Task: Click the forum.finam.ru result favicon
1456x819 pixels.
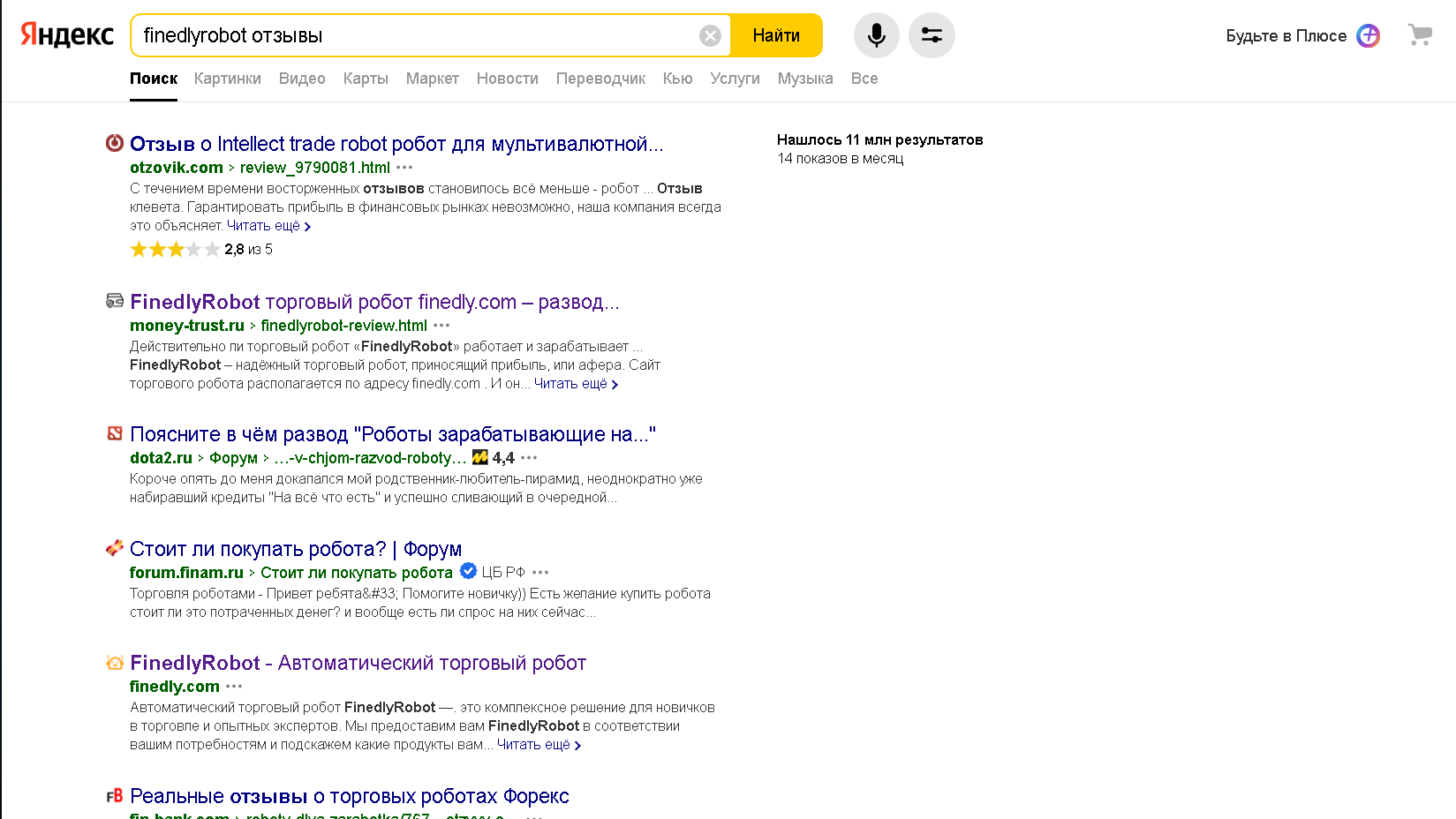Action: point(115,548)
